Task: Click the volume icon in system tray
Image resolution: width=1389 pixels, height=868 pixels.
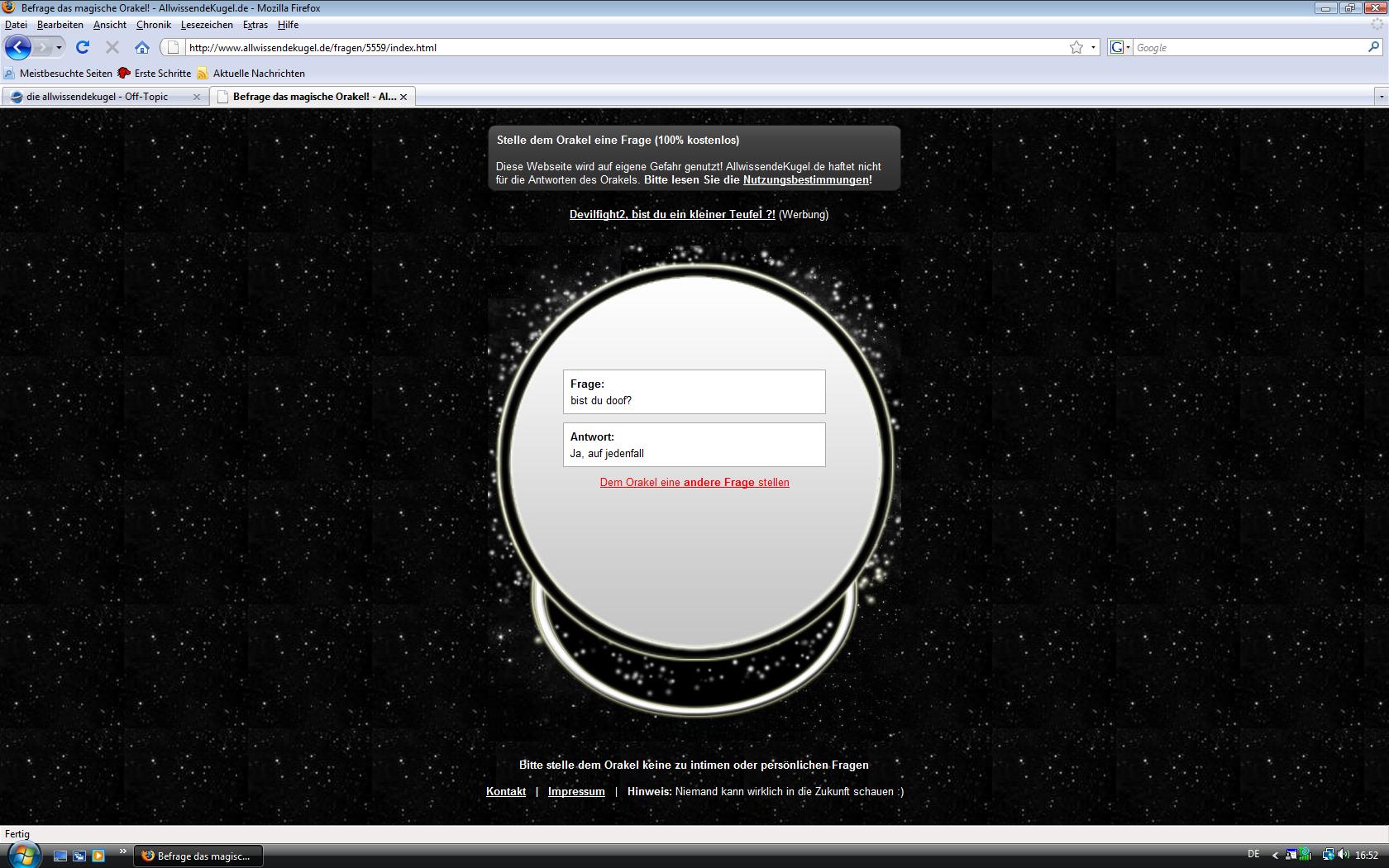Action: 1343,855
